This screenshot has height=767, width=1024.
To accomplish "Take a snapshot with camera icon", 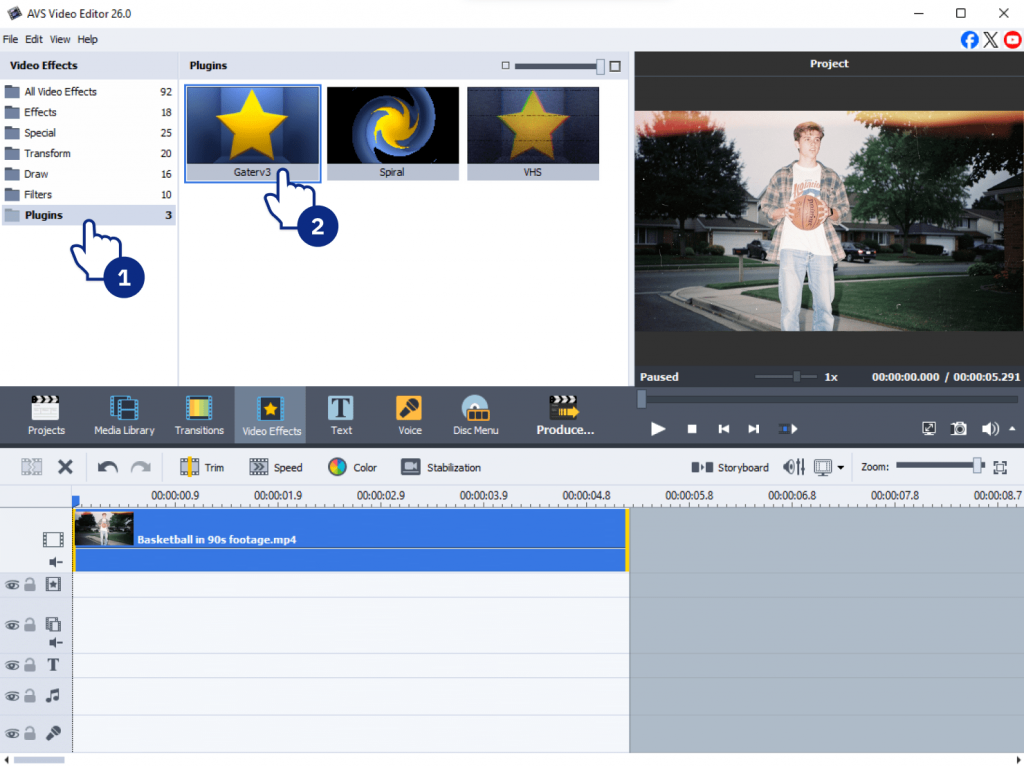I will tap(959, 428).
